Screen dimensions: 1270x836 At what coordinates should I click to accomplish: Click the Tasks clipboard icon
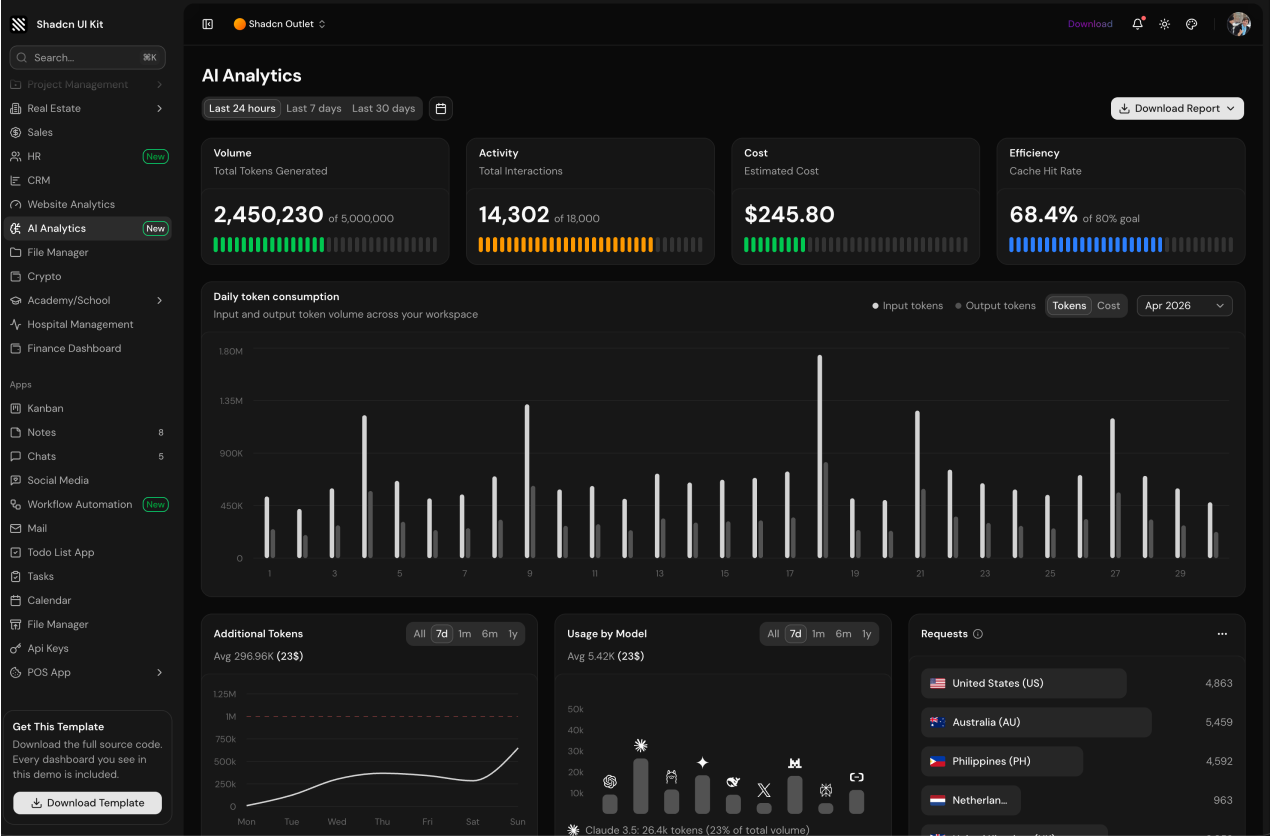click(16, 576)
